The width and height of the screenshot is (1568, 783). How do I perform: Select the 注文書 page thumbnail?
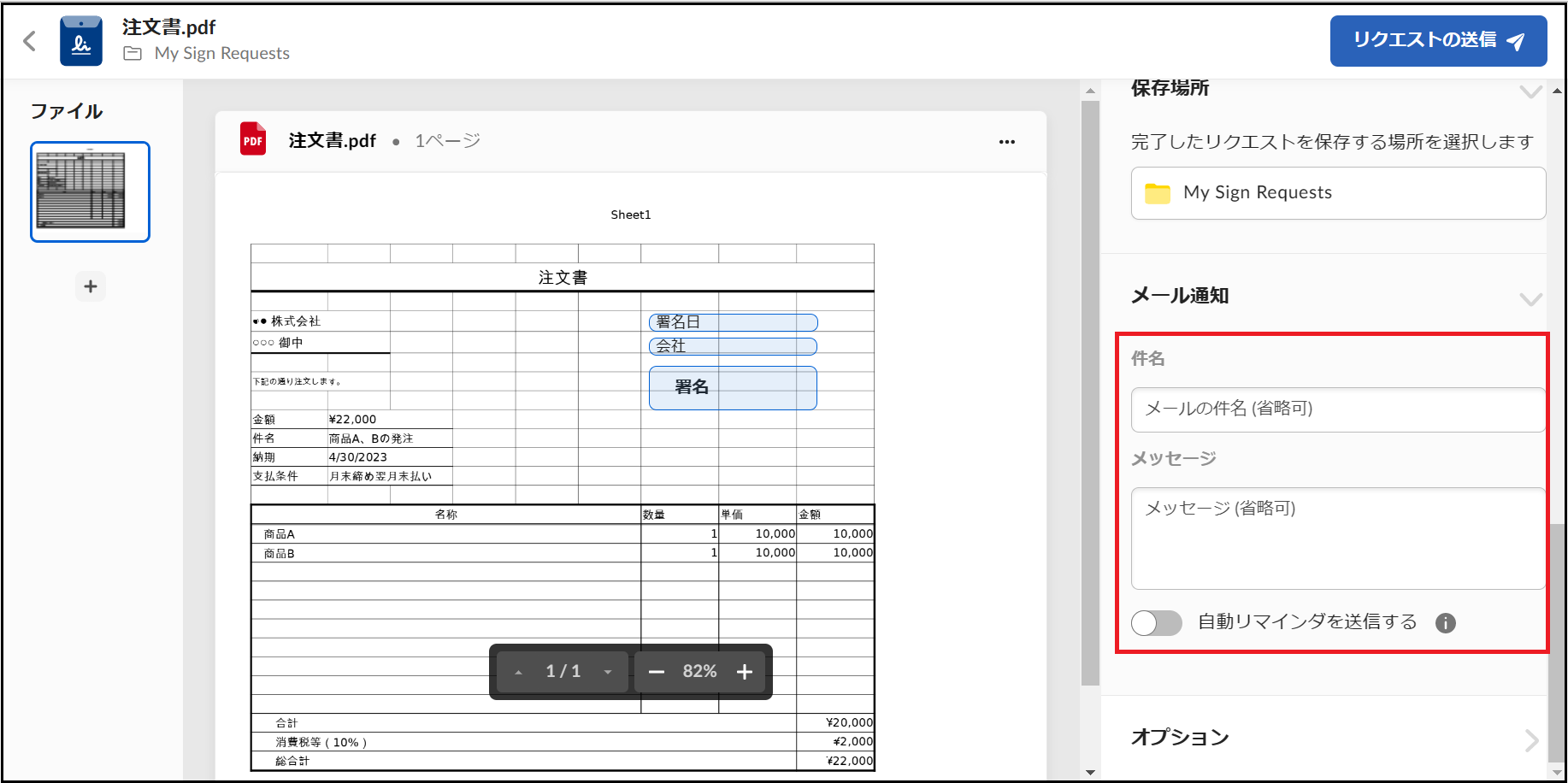click(x=91, y=191)
